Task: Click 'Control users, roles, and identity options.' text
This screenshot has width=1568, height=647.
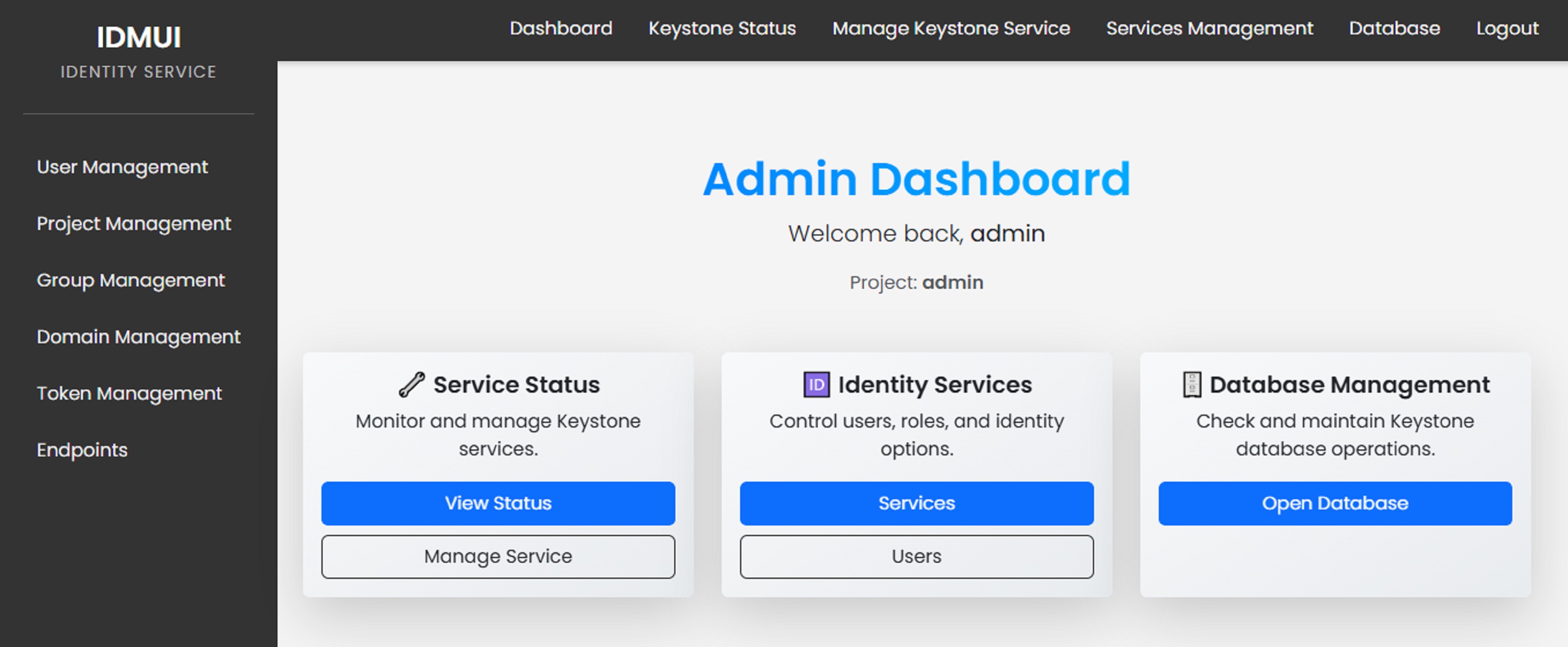Action: click(x=917, y=435)
